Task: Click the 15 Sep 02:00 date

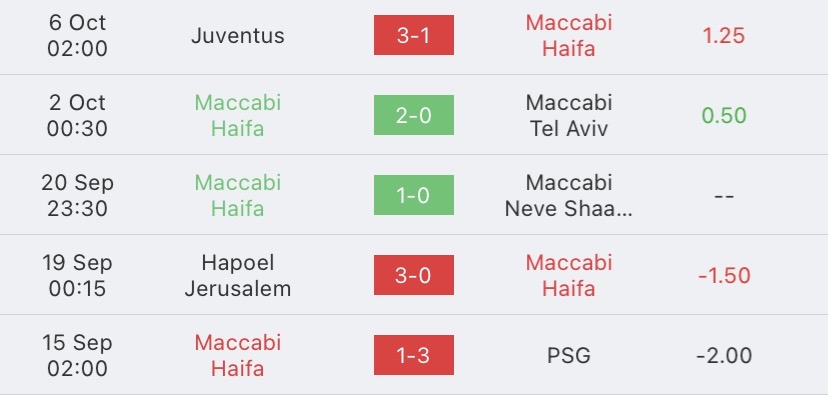Action: [x=77, y=355]
